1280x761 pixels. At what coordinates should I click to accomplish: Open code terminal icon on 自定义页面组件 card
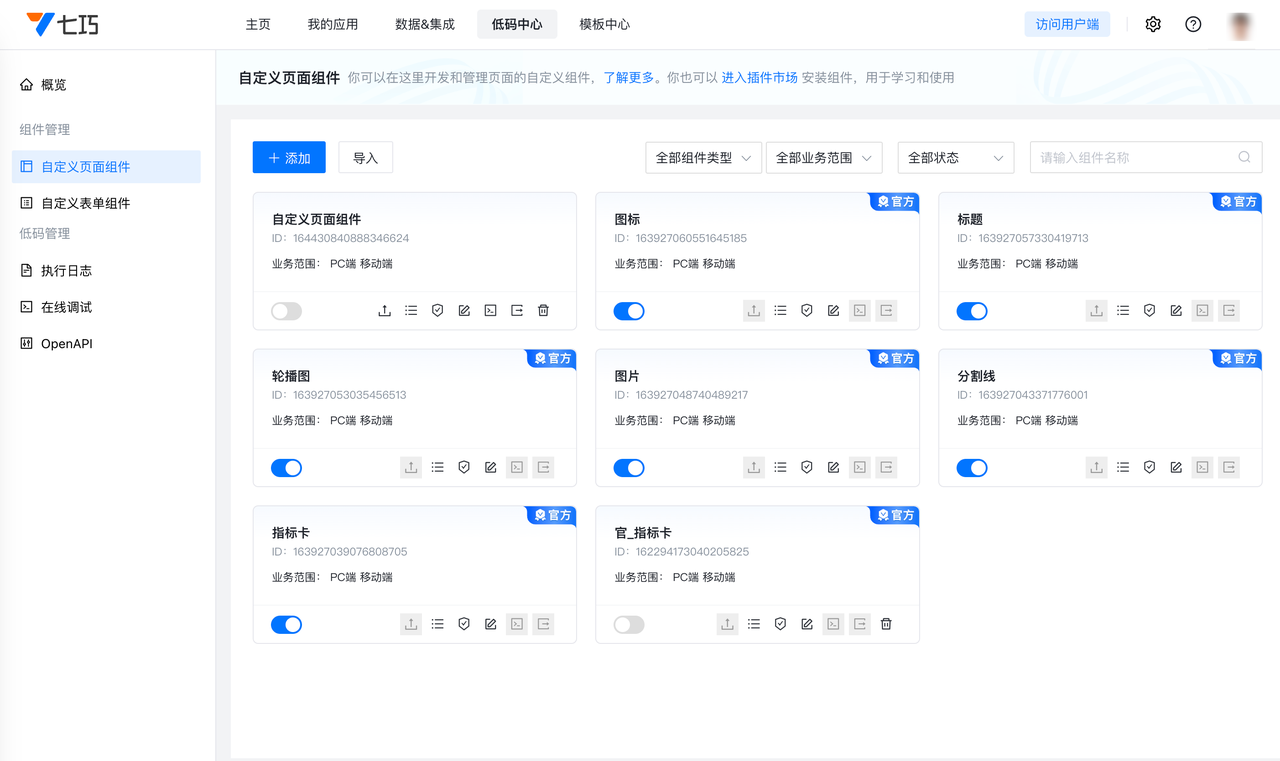coord(490,311)
